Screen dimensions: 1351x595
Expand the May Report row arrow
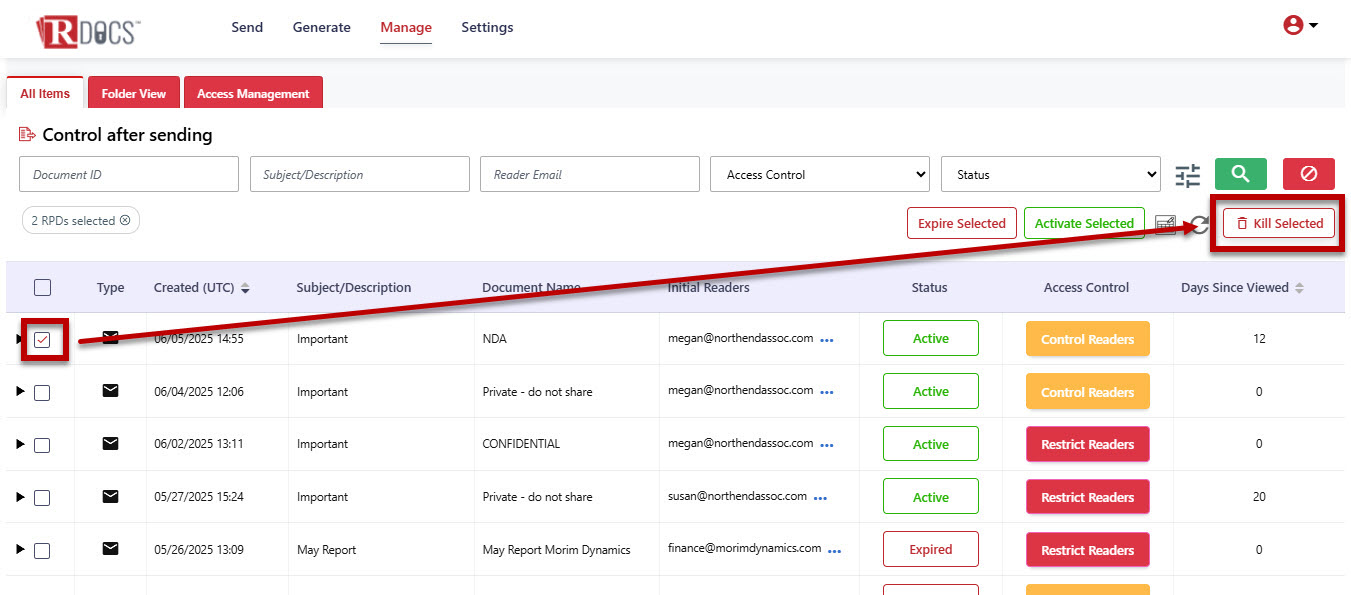(20, 550)
